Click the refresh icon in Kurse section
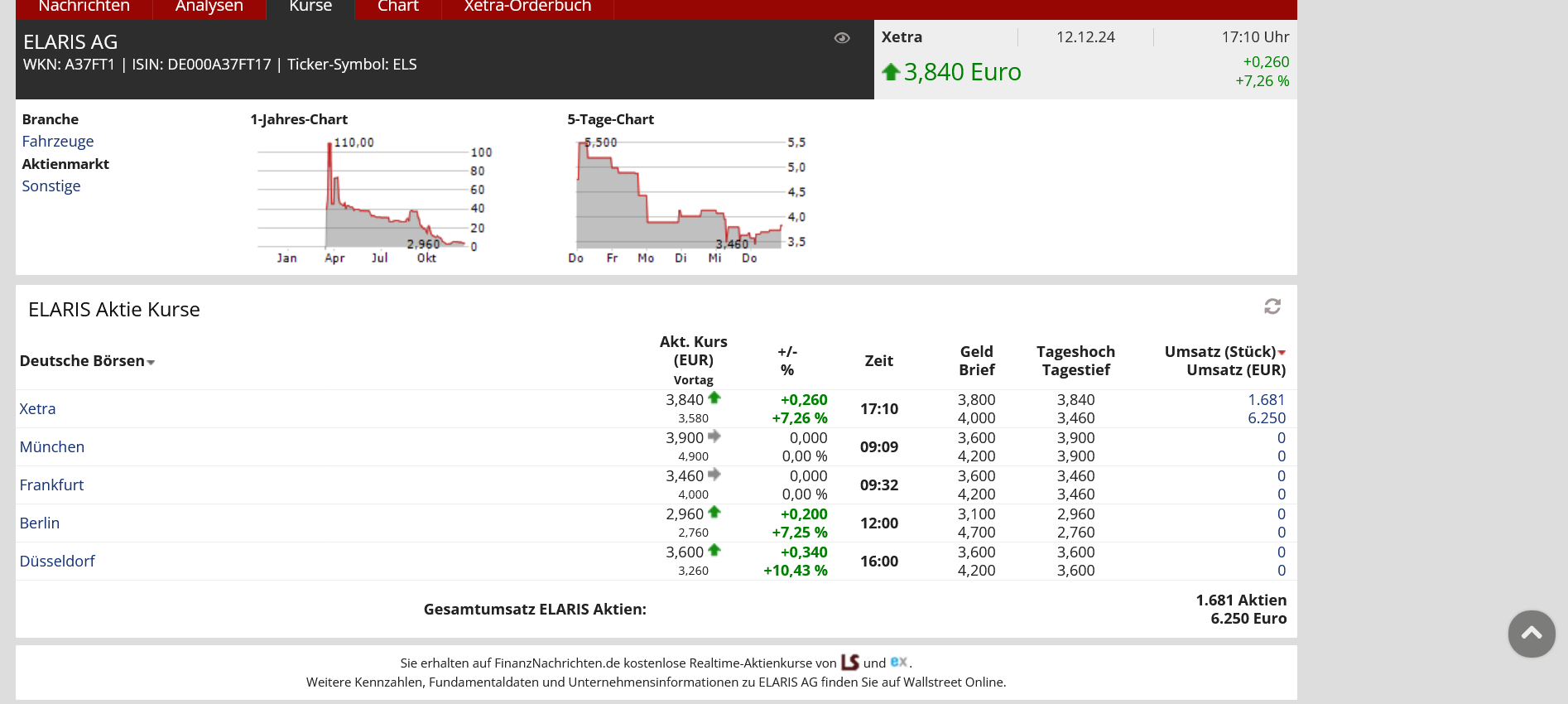1568x704 pixels. [1272, 306]
